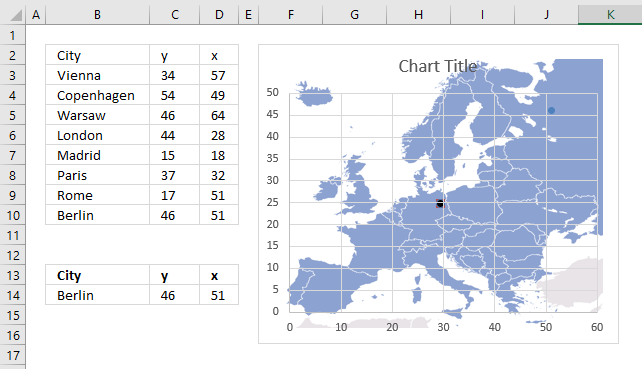Select the cell containing London
This screenshot has width=642, height=369.
point(97,136)
